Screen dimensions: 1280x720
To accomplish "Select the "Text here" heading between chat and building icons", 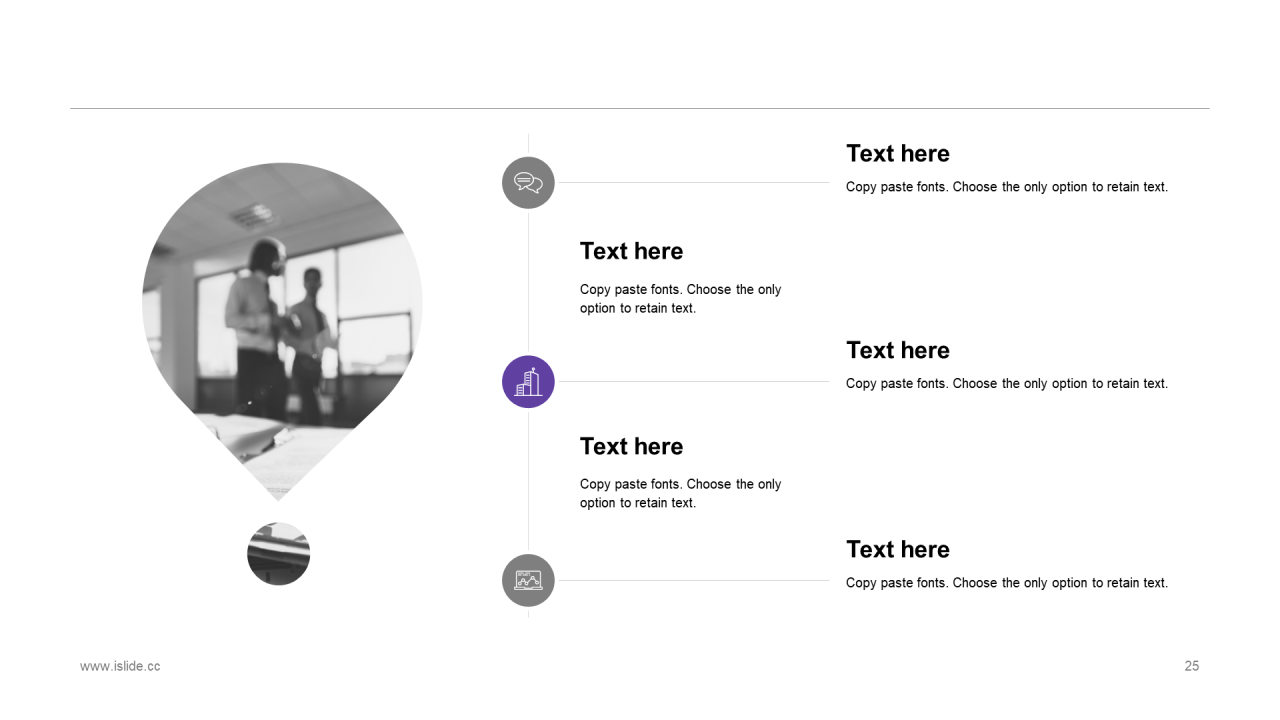I will [x=632, y=251].
